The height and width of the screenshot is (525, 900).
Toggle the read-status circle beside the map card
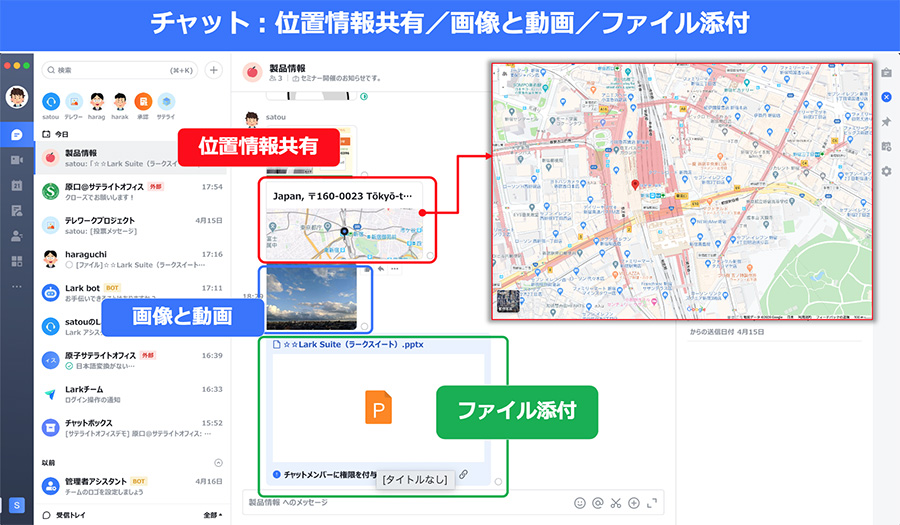point(430,256)
